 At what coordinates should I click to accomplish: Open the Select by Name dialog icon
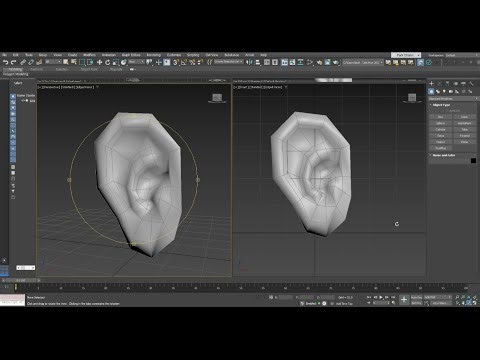coord(74,62)
